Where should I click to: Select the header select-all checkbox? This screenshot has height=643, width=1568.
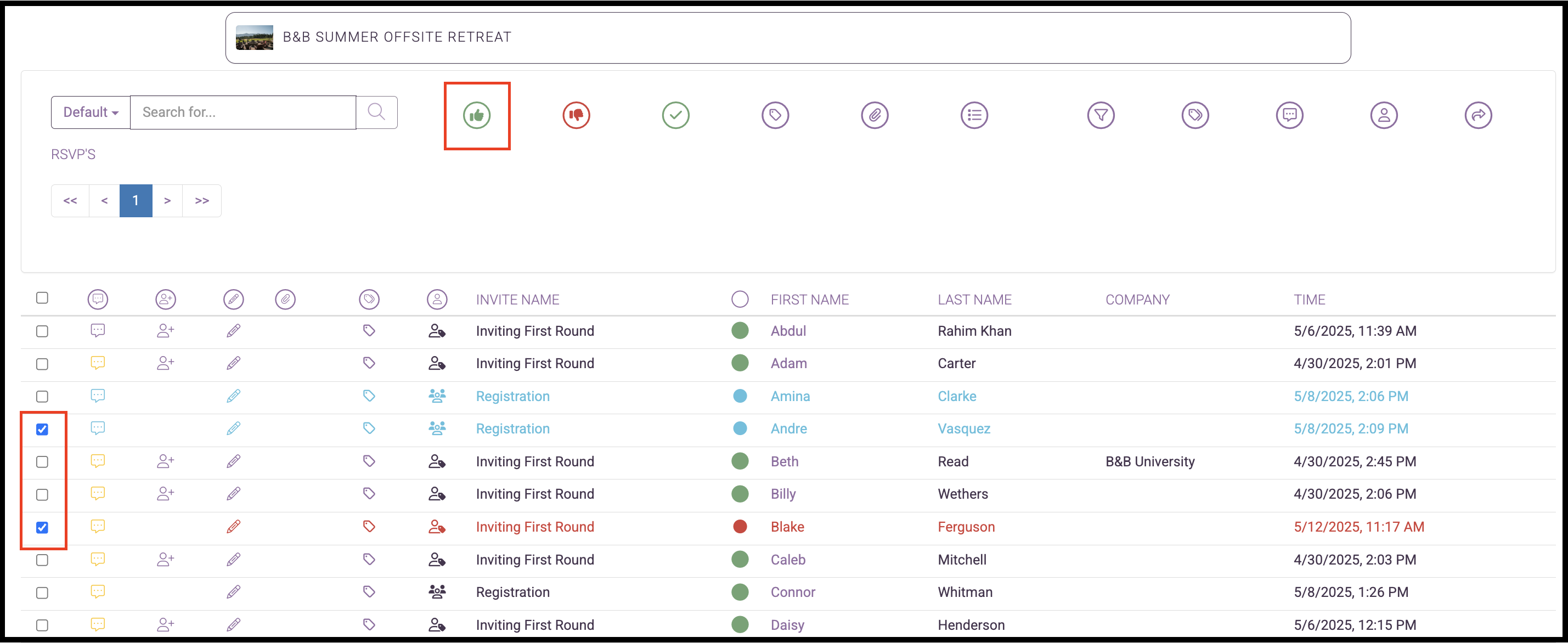click(x=42, y=298)
